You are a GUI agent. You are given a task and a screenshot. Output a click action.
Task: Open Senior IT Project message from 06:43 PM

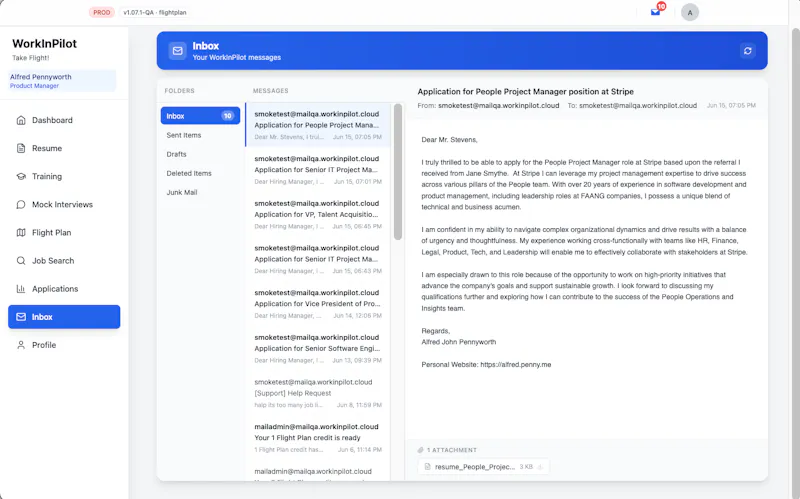point(318,259)
